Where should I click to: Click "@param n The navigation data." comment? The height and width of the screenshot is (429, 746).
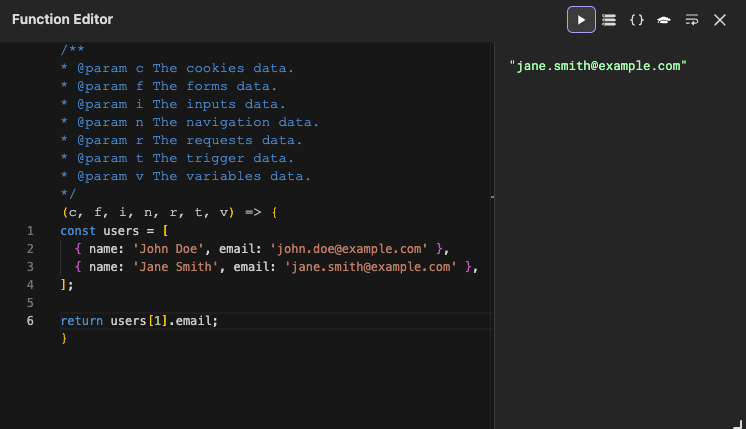(189, 123)
